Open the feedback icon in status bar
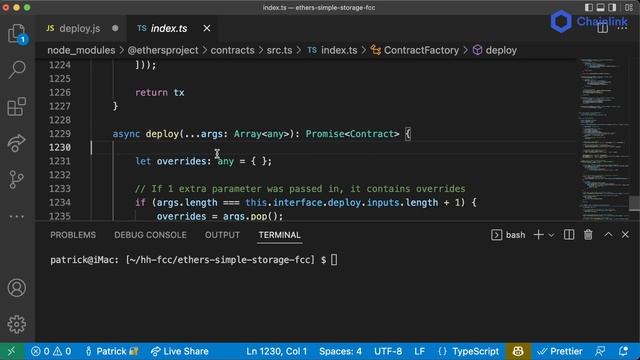The image size is (640, 360). pyautogui.click(x=600, y=351)
